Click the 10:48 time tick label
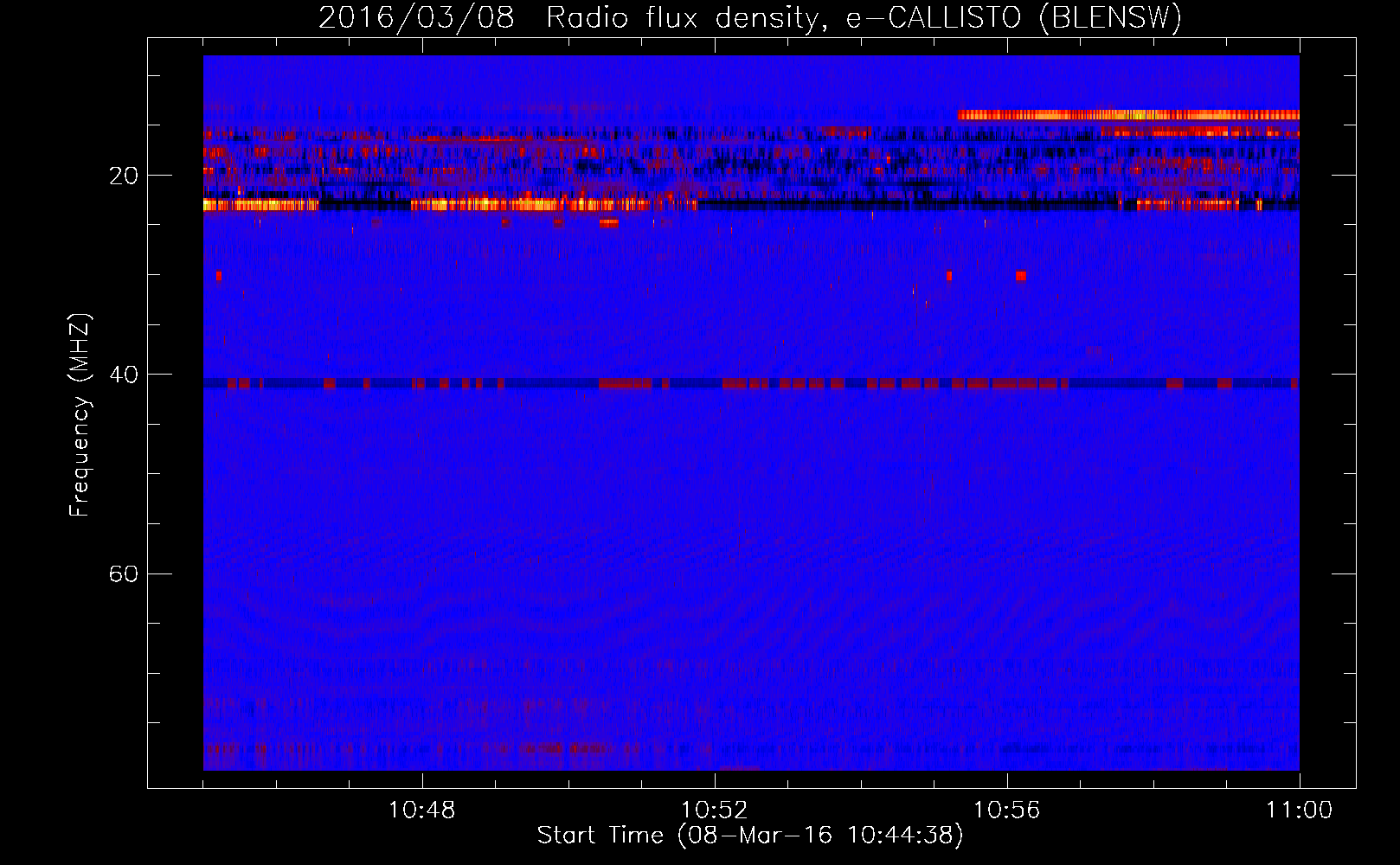Image resolution: width=1400 pixels, height=865 pixels. pos(421,811)
